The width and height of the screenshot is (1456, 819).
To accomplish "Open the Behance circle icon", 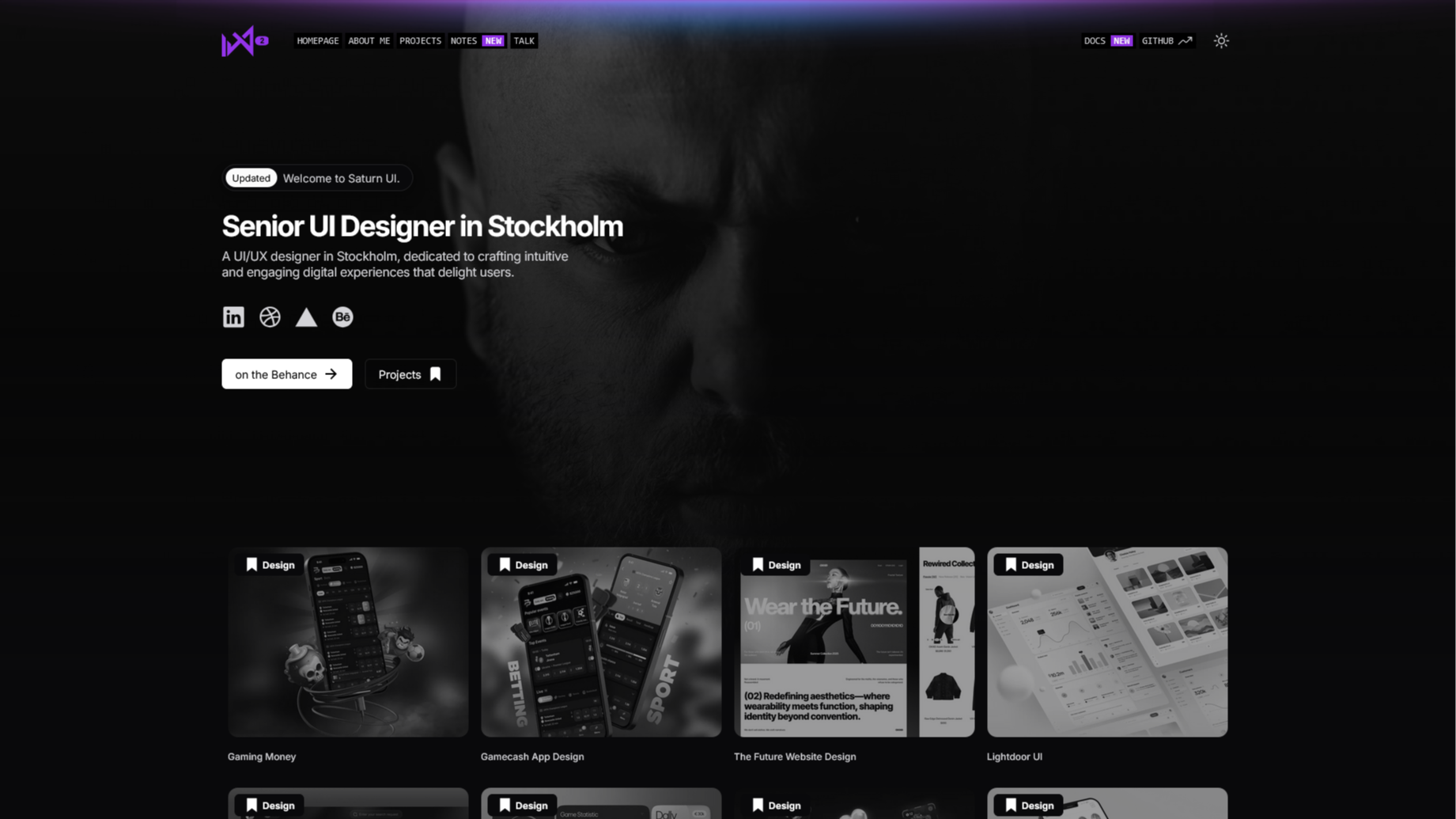I will click(x=342, y=317).
